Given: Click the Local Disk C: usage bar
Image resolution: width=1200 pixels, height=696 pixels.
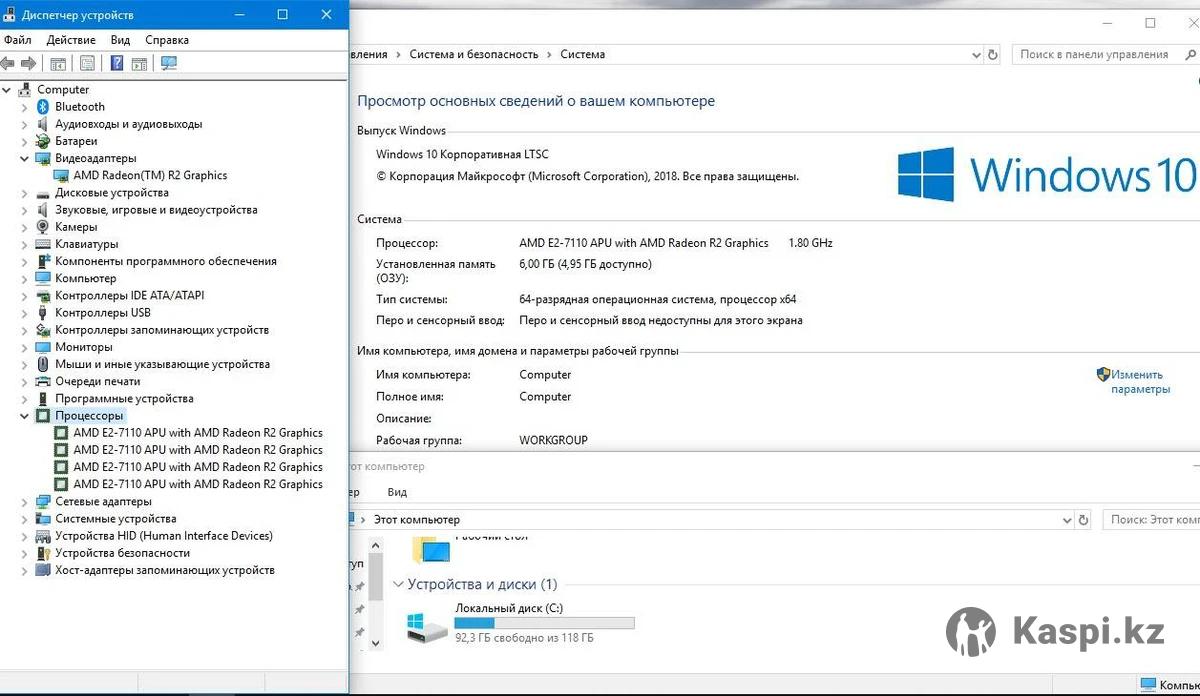Looking at the screenshot, I should coord(544,623).
